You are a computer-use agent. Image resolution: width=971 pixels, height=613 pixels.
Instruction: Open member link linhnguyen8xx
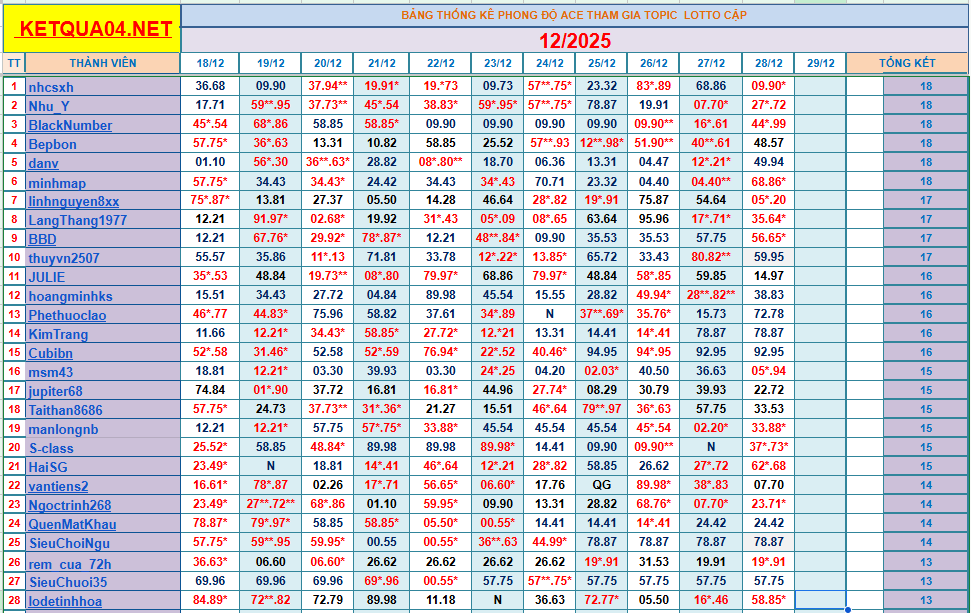[x=74, y=201]
